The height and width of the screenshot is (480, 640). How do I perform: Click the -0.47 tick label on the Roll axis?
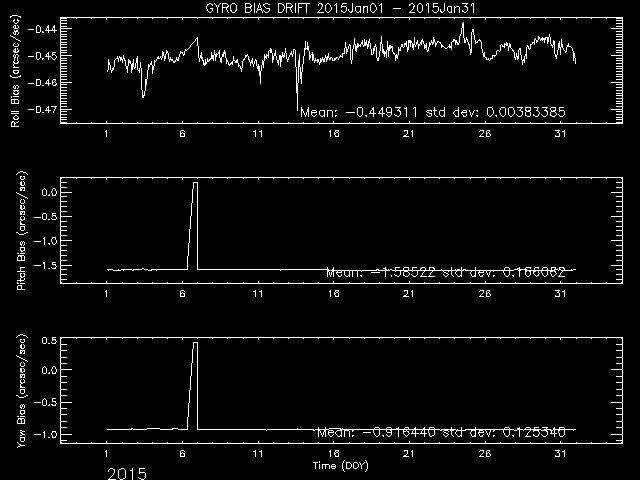pos(46,107)
